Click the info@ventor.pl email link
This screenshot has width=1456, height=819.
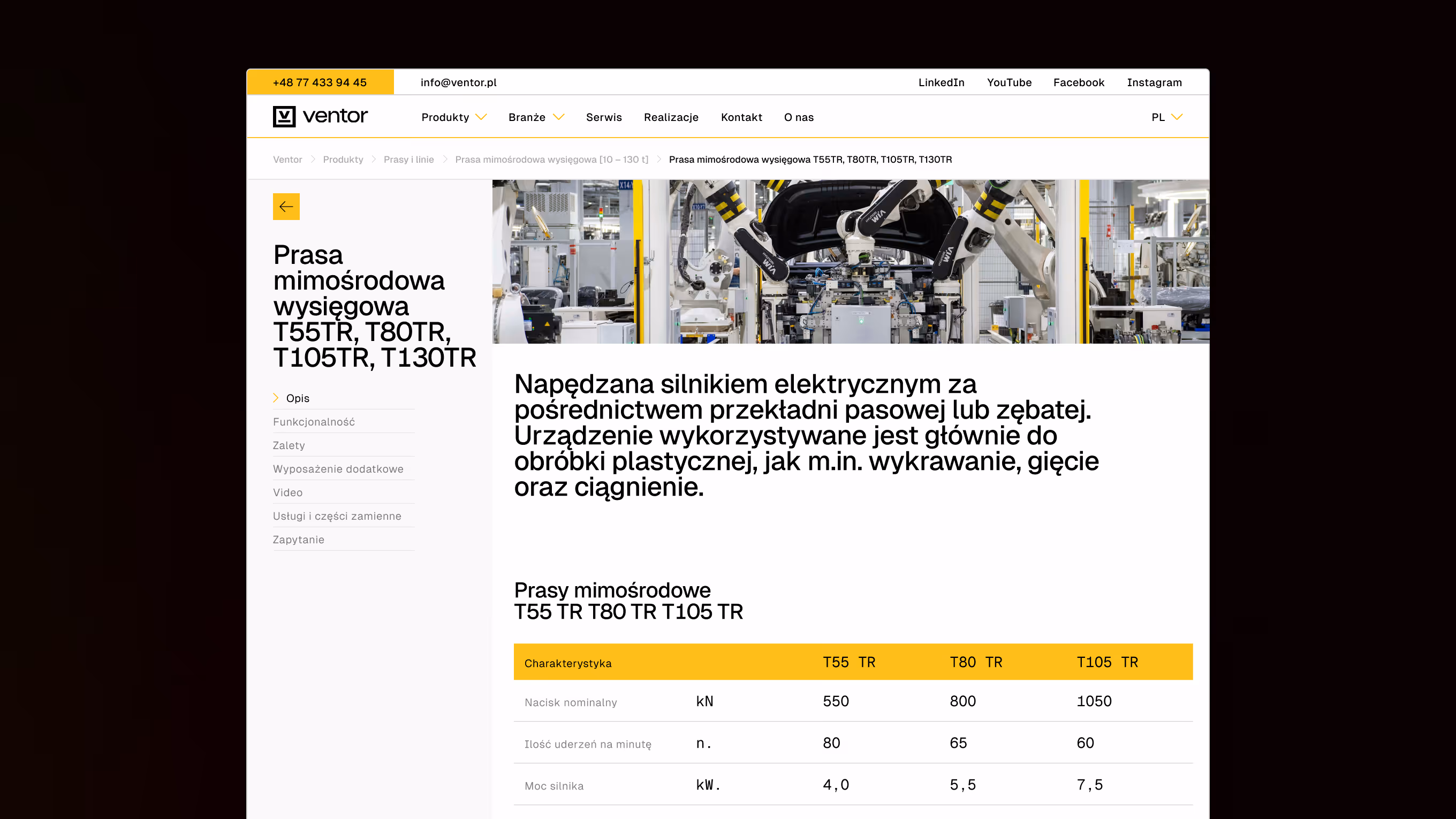pyautogui.click(x=459, y=82)
